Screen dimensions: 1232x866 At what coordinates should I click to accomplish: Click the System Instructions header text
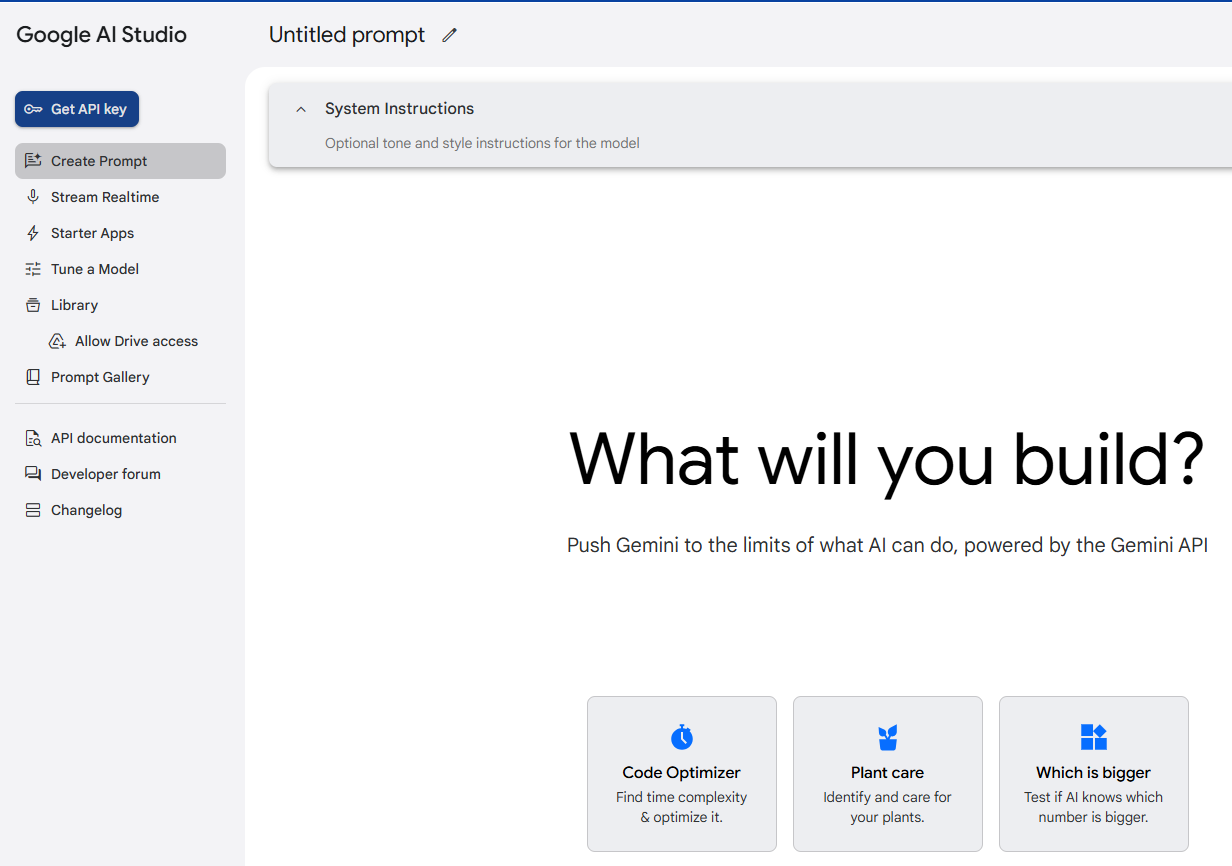[399, 109]
